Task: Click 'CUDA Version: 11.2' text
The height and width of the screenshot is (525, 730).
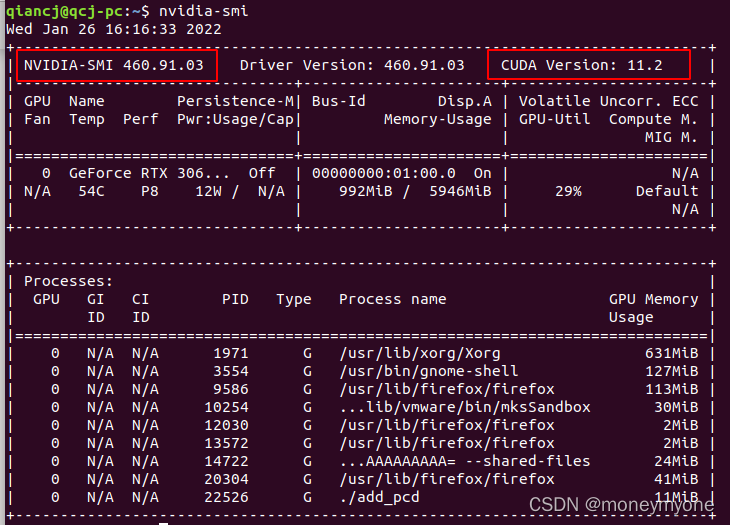Action: coord(581,65)
